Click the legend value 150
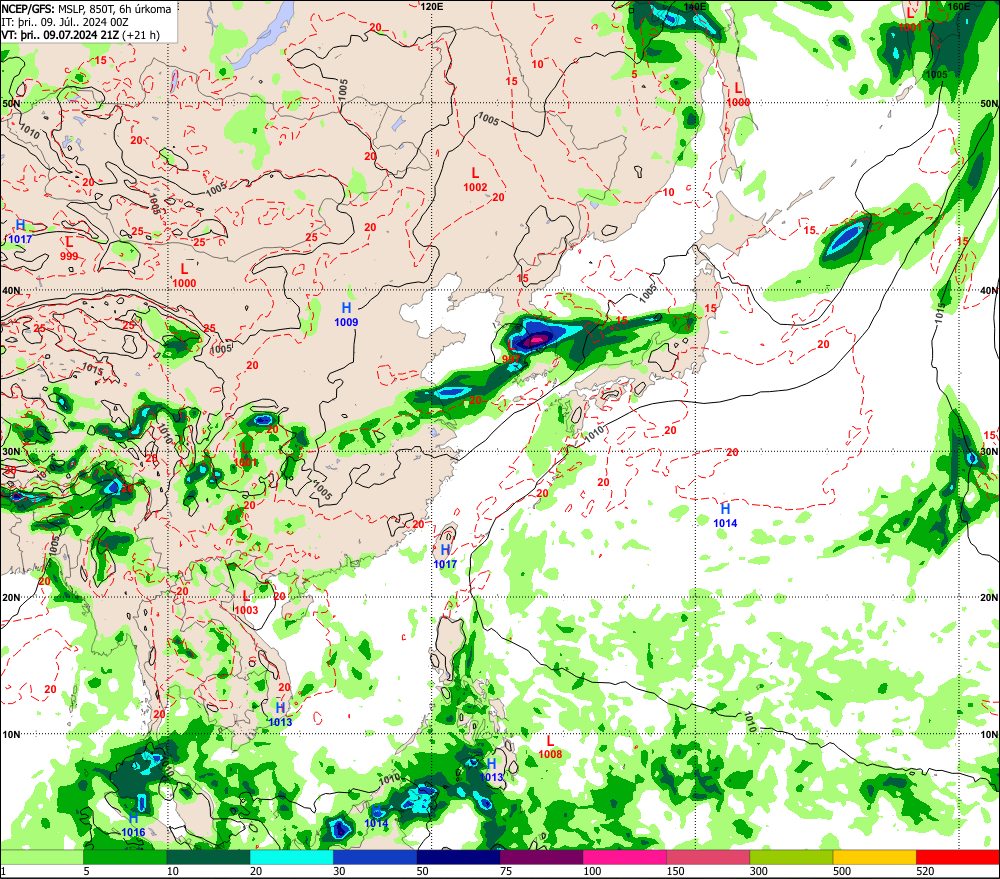 675,871
